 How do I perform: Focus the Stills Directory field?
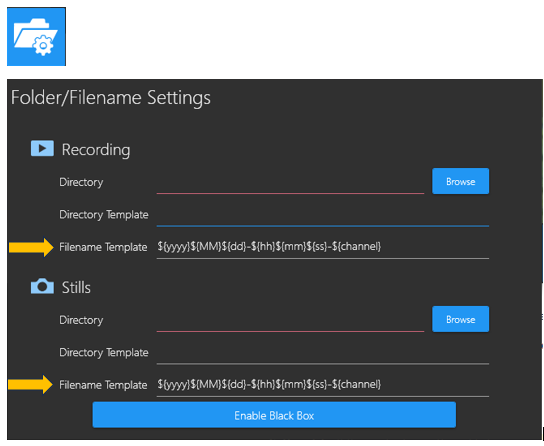[290, 321]
